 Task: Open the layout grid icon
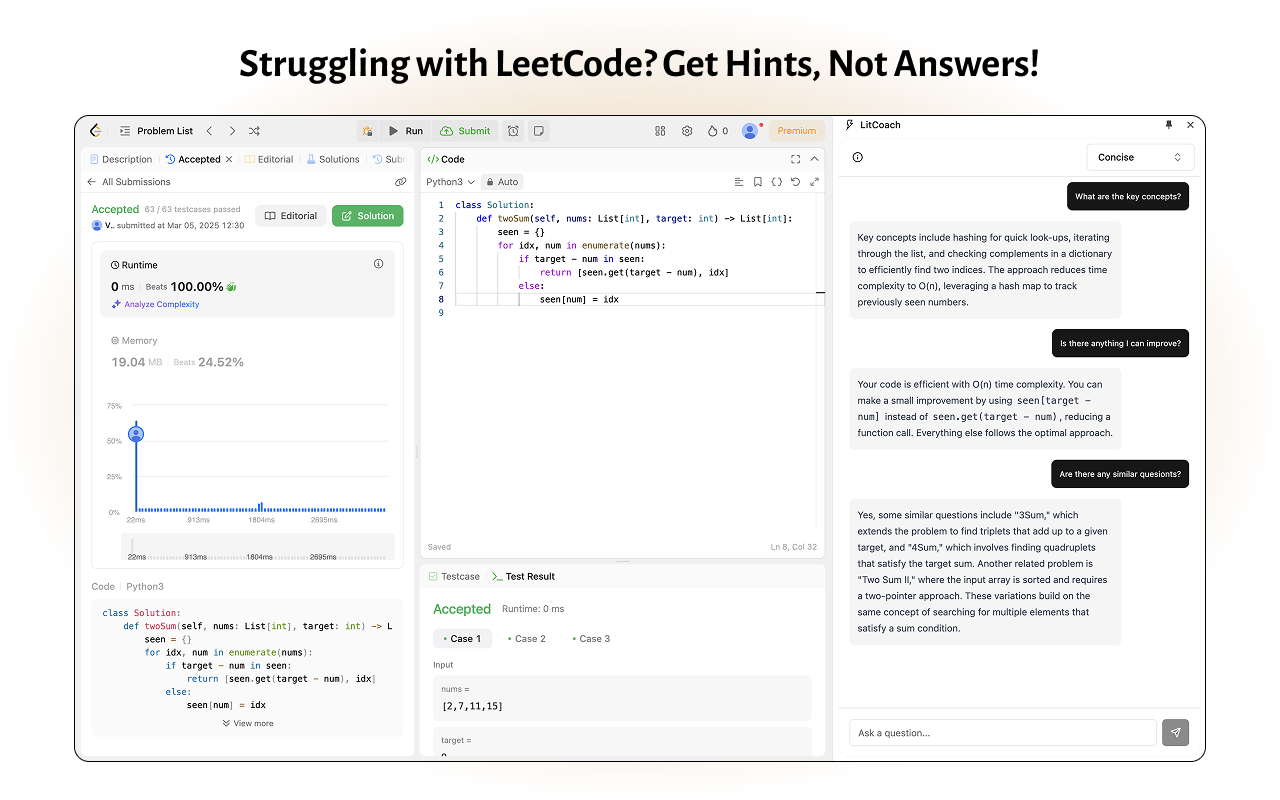click(x=660, y=131)
